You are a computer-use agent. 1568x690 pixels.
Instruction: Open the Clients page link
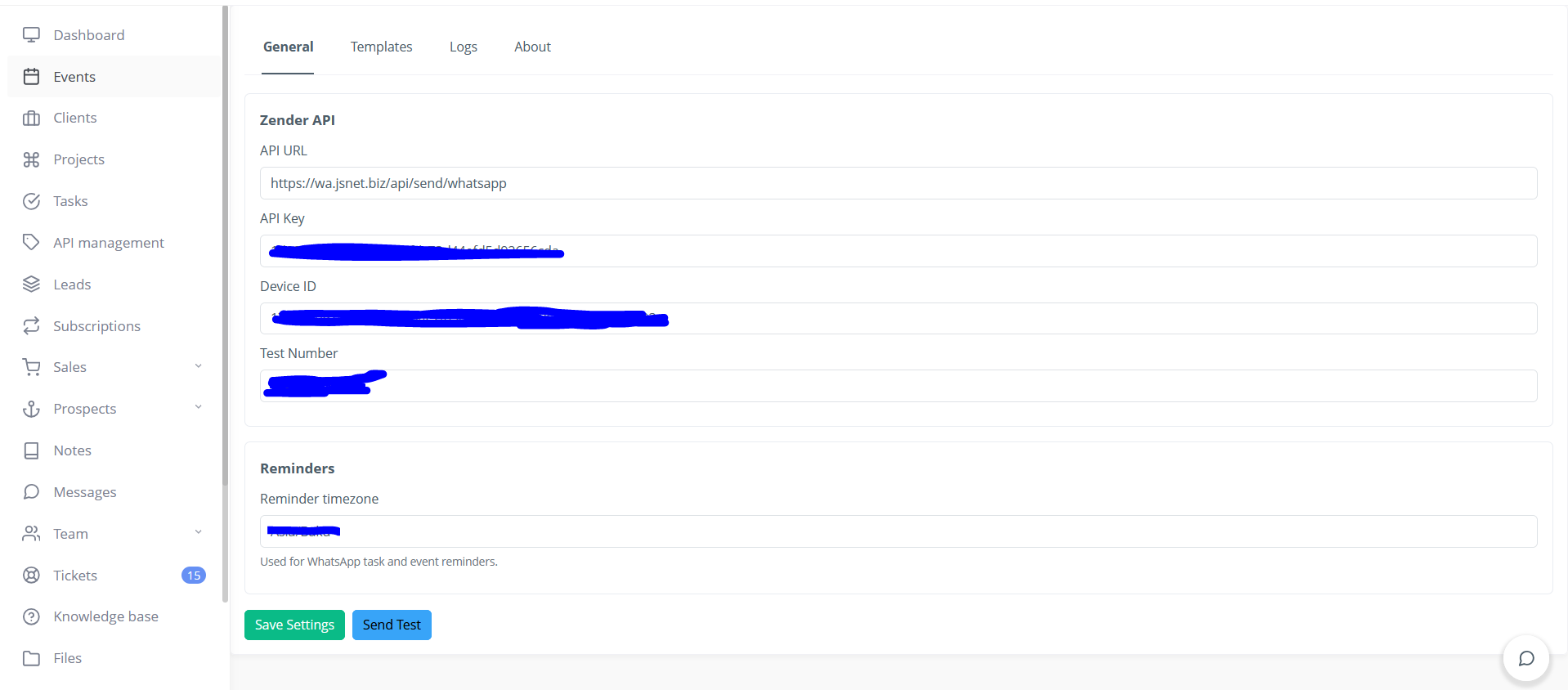tap(75, 118)
